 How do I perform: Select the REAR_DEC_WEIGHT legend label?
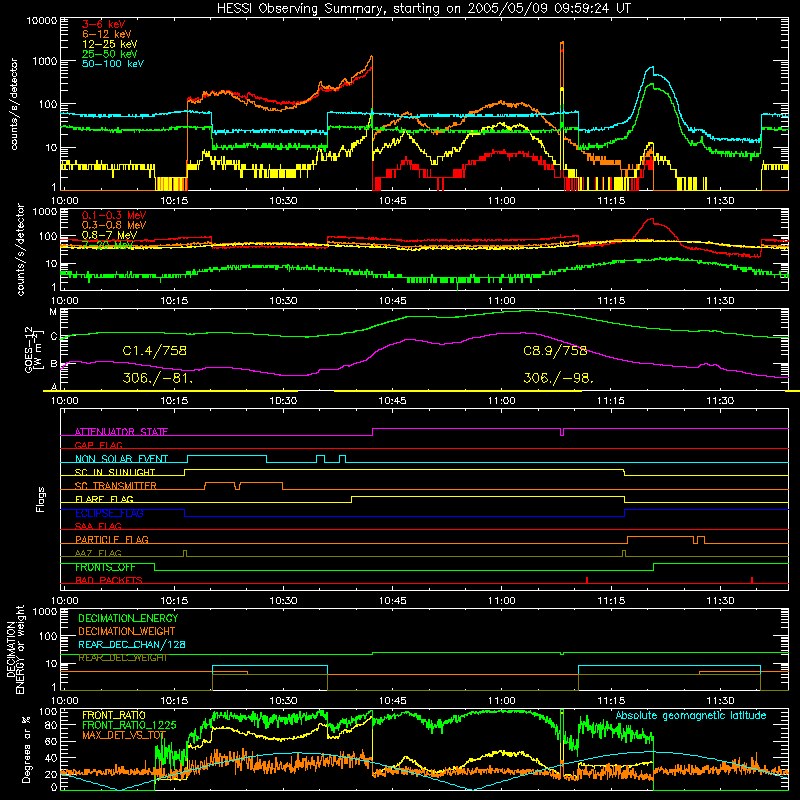[x=122, y=658]
